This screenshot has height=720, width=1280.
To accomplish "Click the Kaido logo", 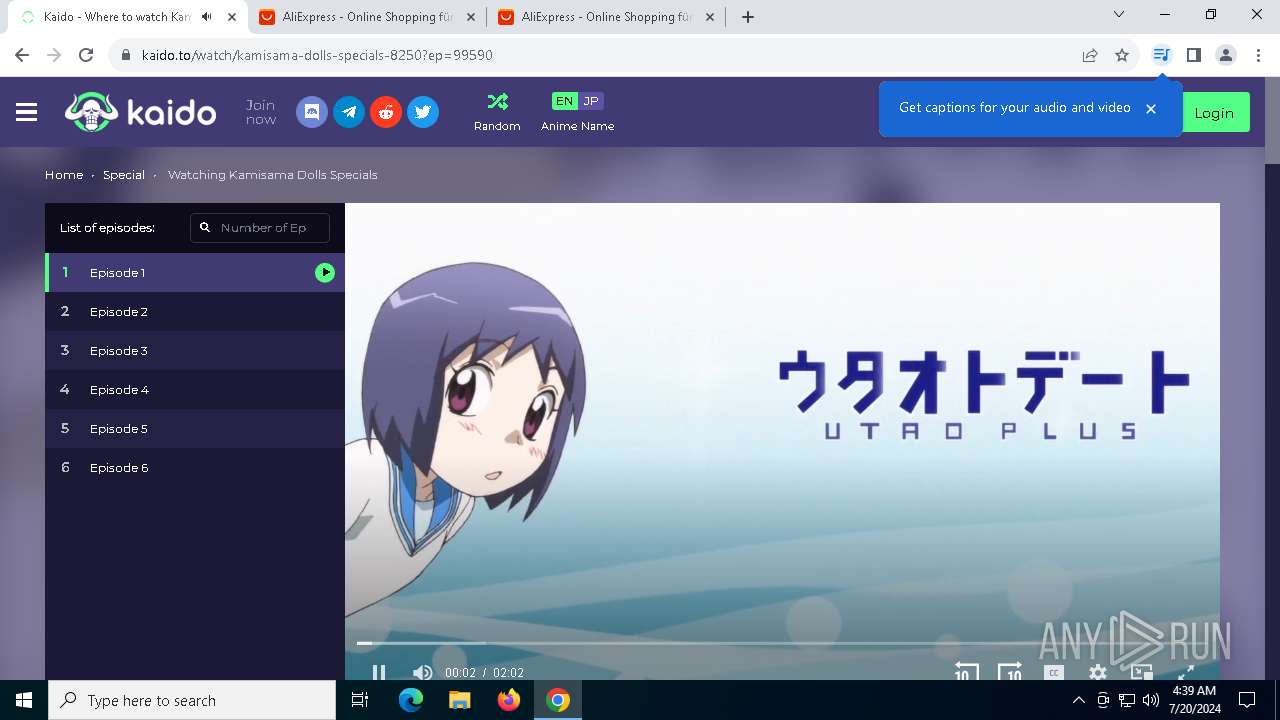I will point(140,112).
